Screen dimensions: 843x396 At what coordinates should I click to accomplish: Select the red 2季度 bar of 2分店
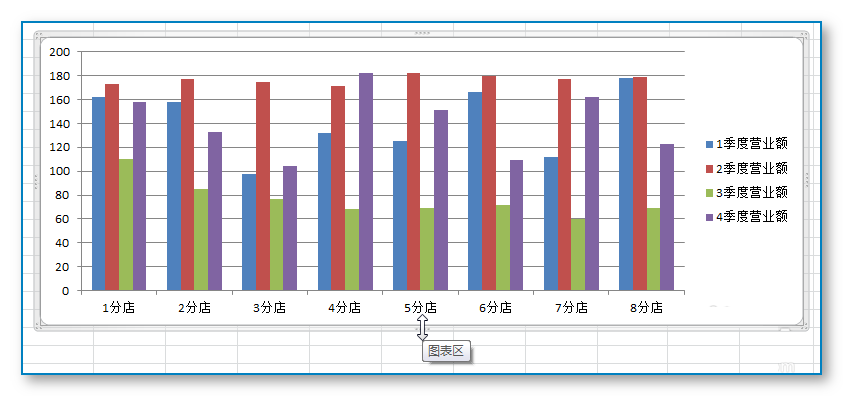187,185
